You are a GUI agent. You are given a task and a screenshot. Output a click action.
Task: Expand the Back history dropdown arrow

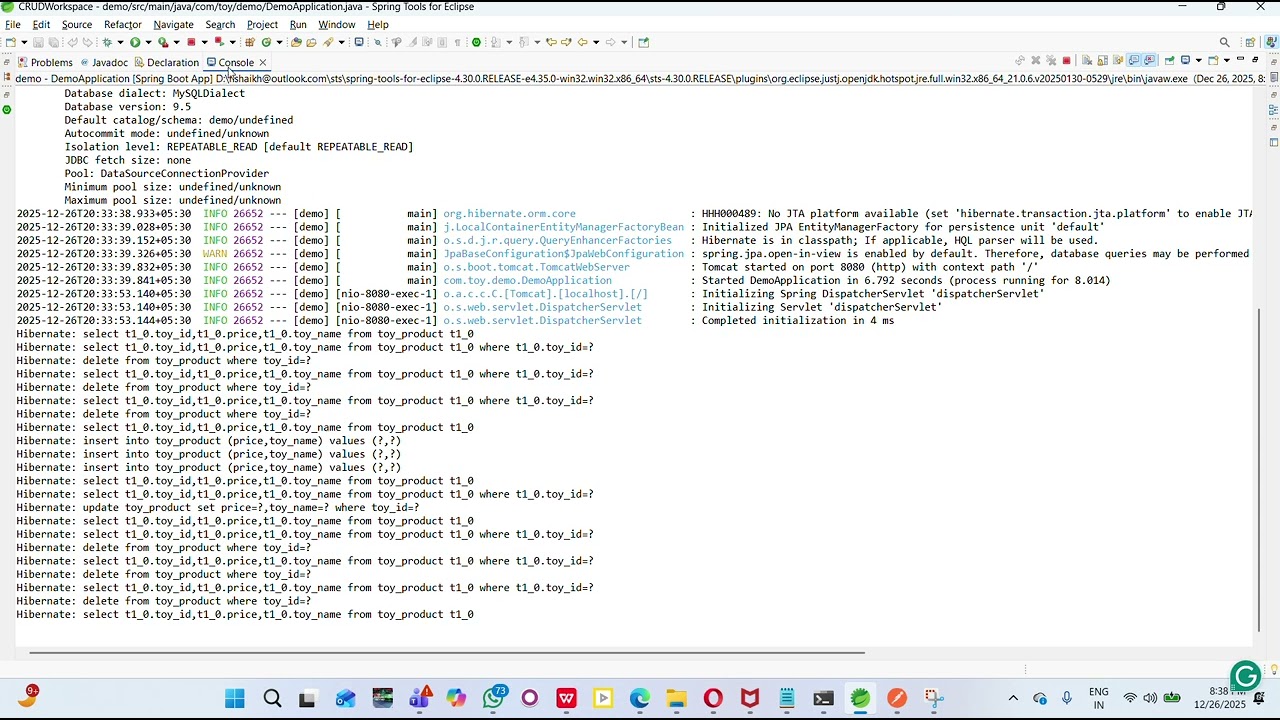(x=596, y=42)
